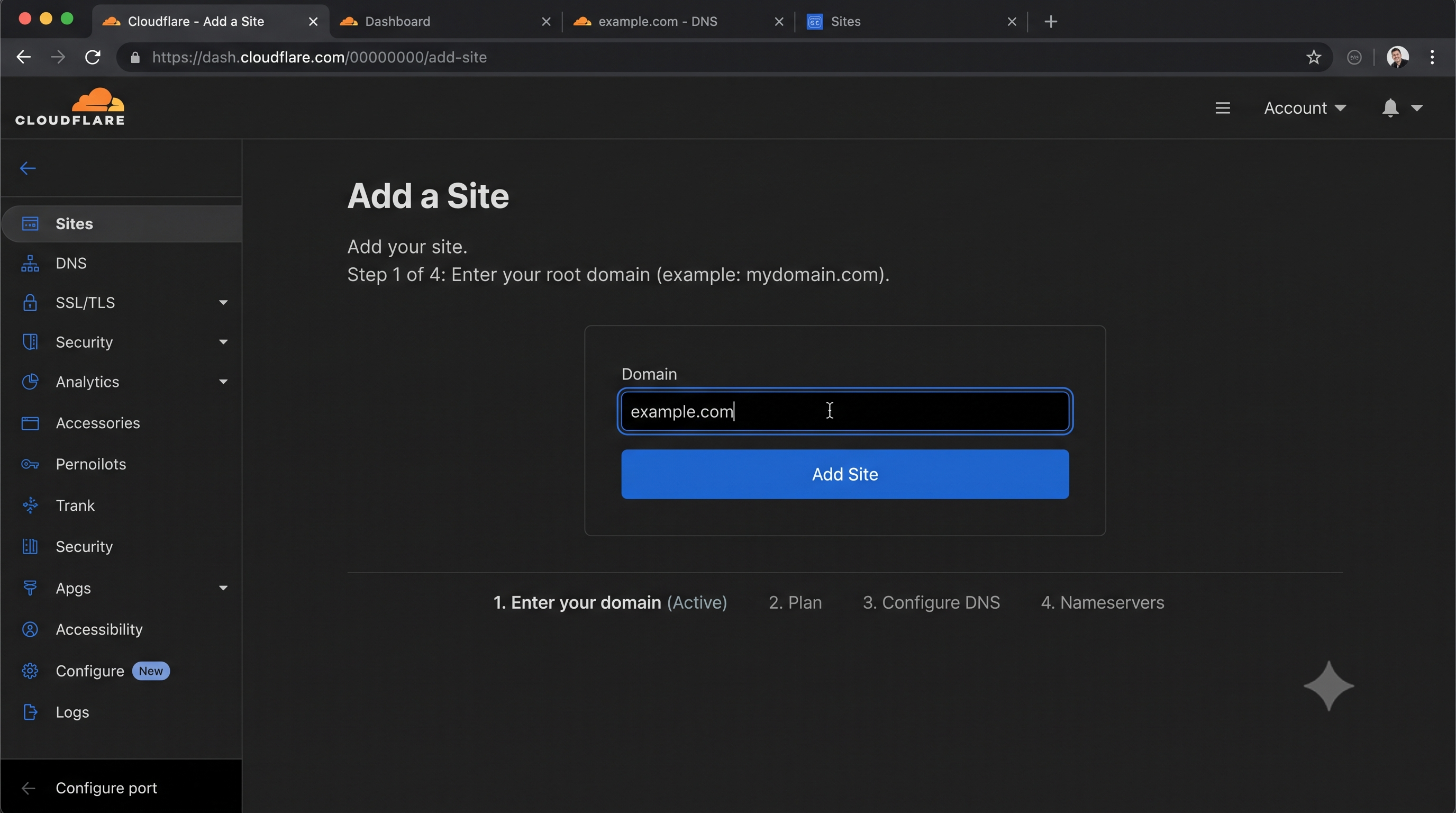Click the New badge beside Configure
The width and height of the screenshot is (1456, 813).
(150, 671)
